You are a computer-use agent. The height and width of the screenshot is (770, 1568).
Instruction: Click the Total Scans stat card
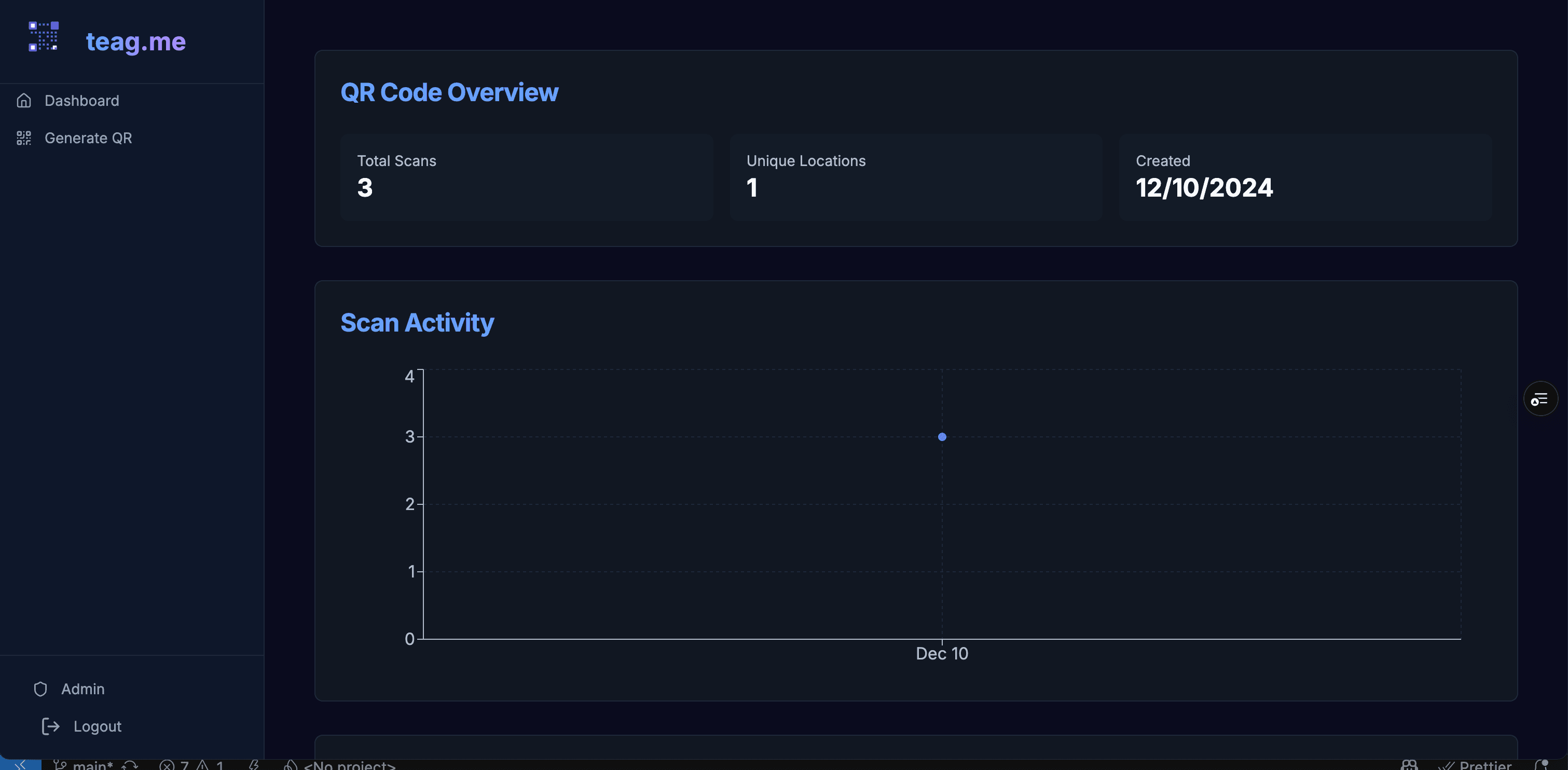pos(527,177)
